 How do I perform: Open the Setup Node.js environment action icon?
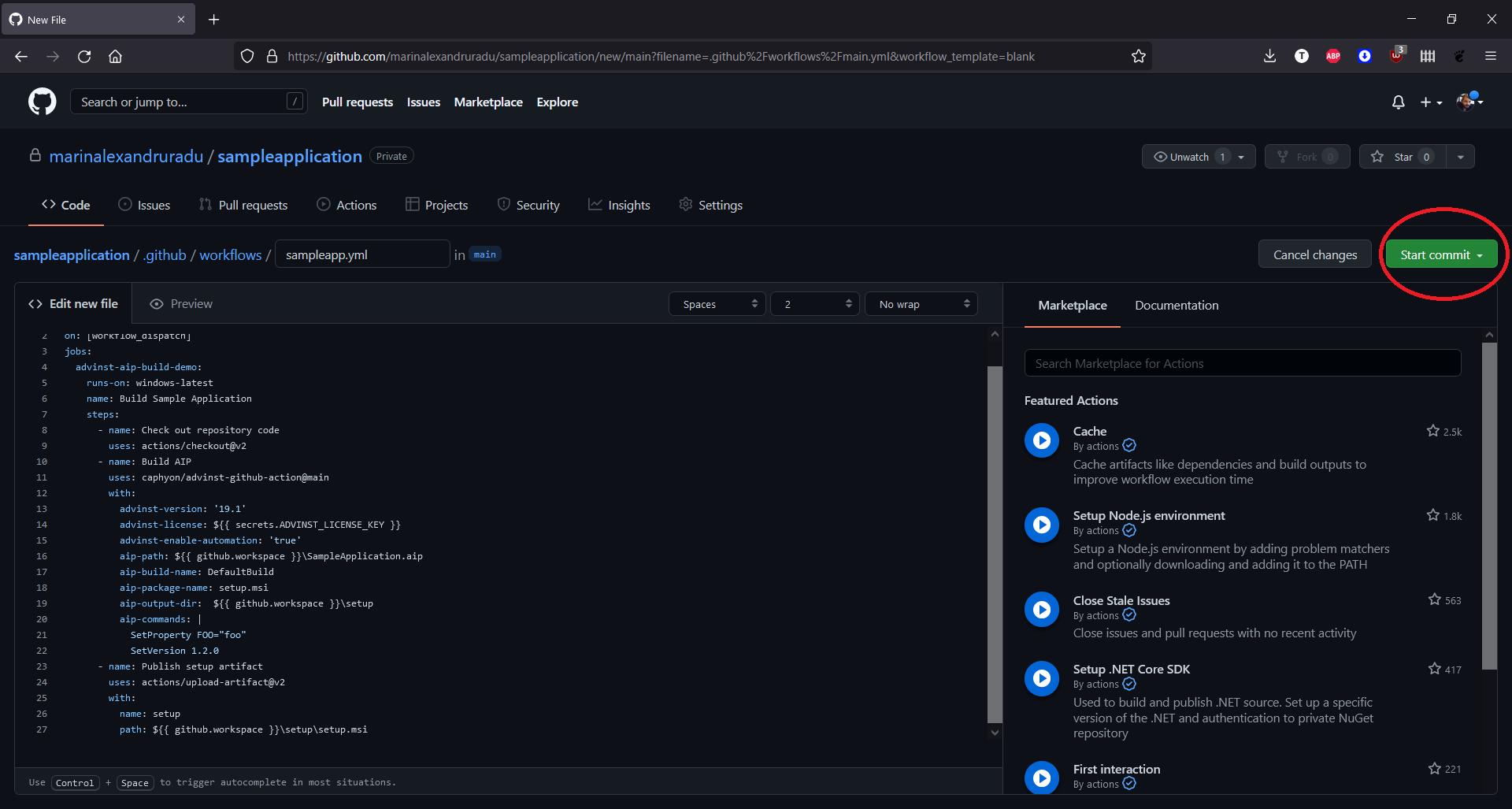[x=1042, y=525]
